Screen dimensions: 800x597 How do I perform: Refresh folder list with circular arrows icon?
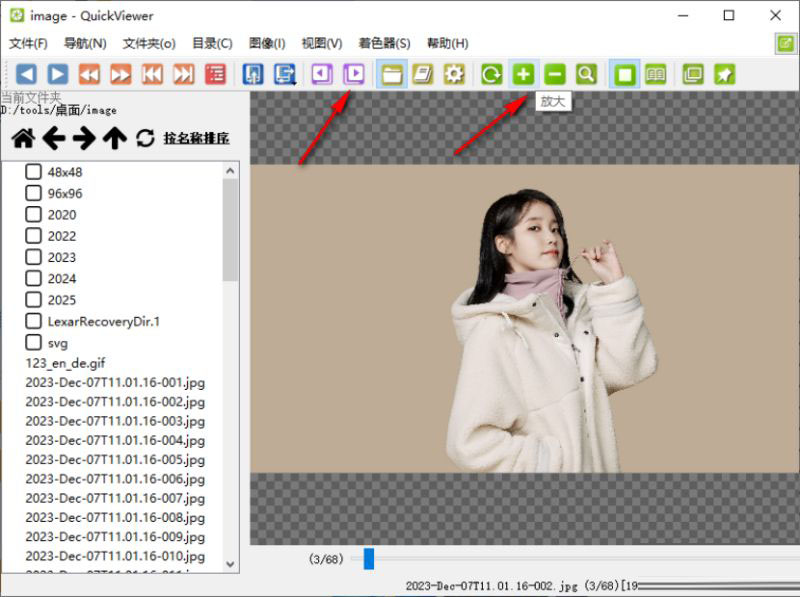click(145, 138)
